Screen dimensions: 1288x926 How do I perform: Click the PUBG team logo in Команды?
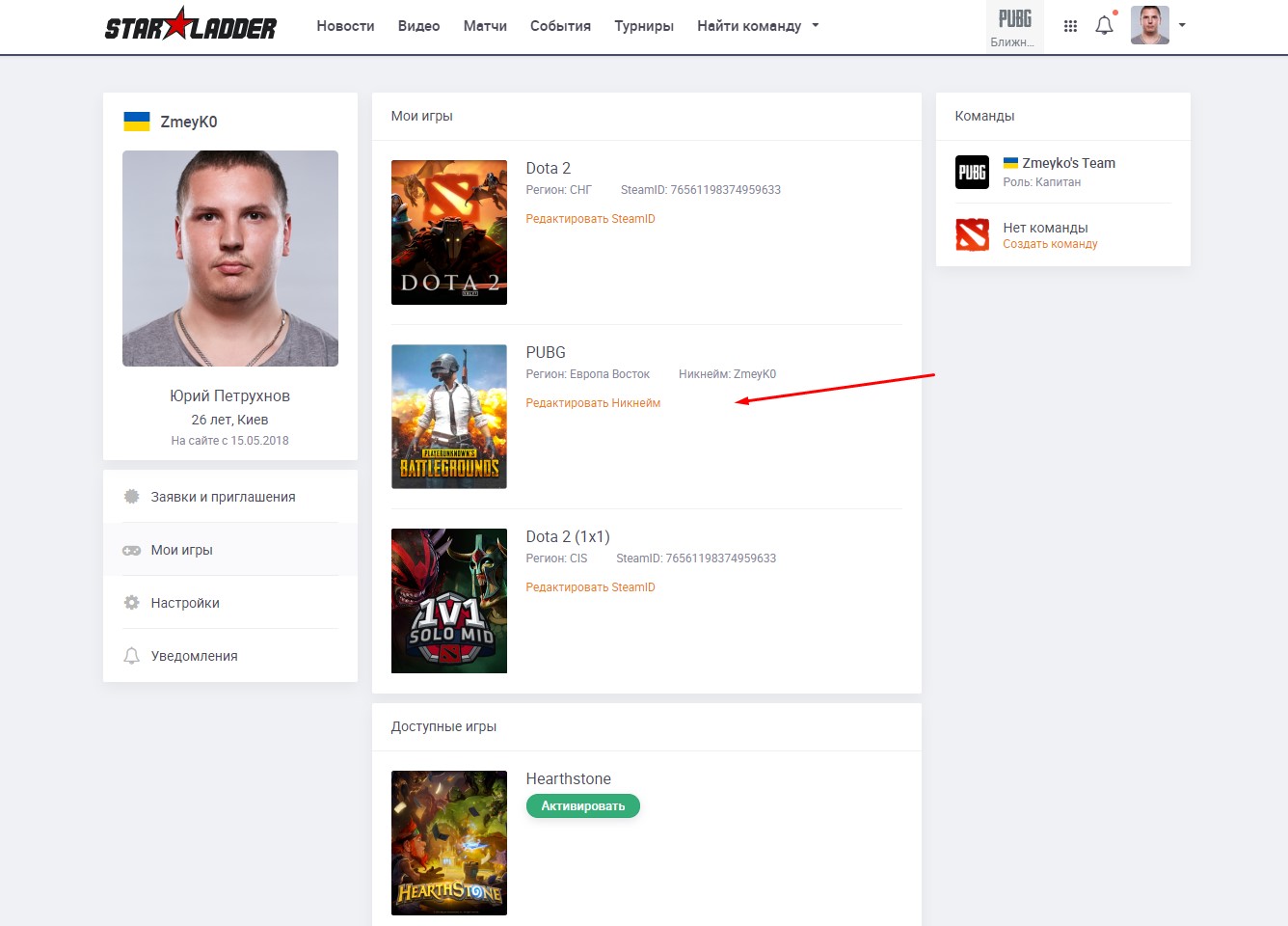pyautogui.click(x=972, y=172)
